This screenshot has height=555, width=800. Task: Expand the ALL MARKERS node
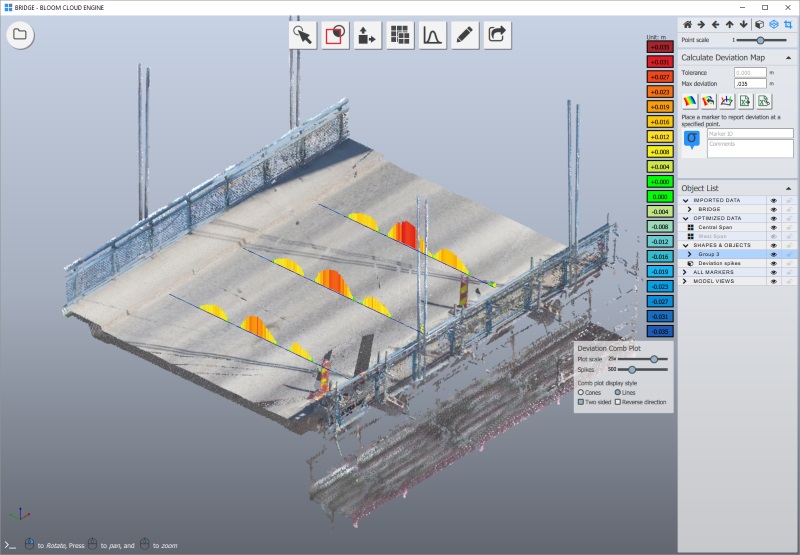click(685, 272)
